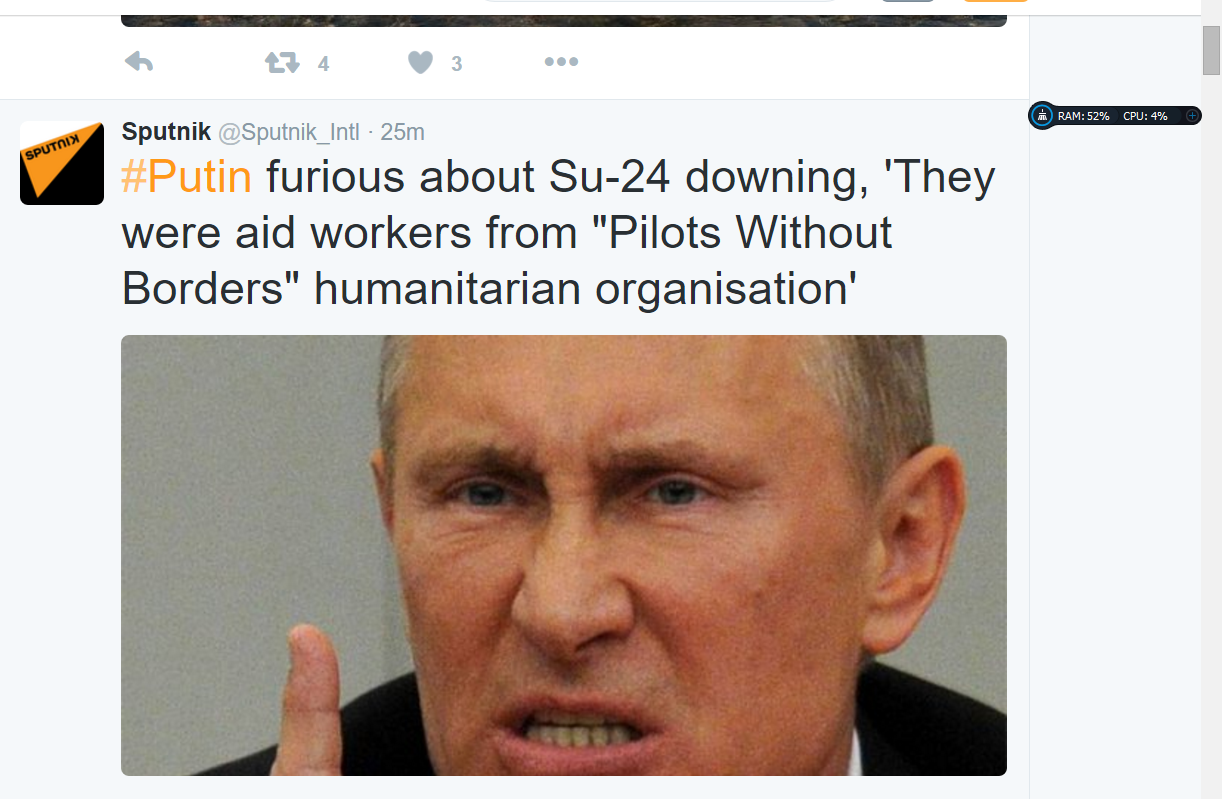Image resolution: width=1222 pixels, height=799 pixels.
Task: Expand the tweet's attached photo
Action: pos(564,555)
